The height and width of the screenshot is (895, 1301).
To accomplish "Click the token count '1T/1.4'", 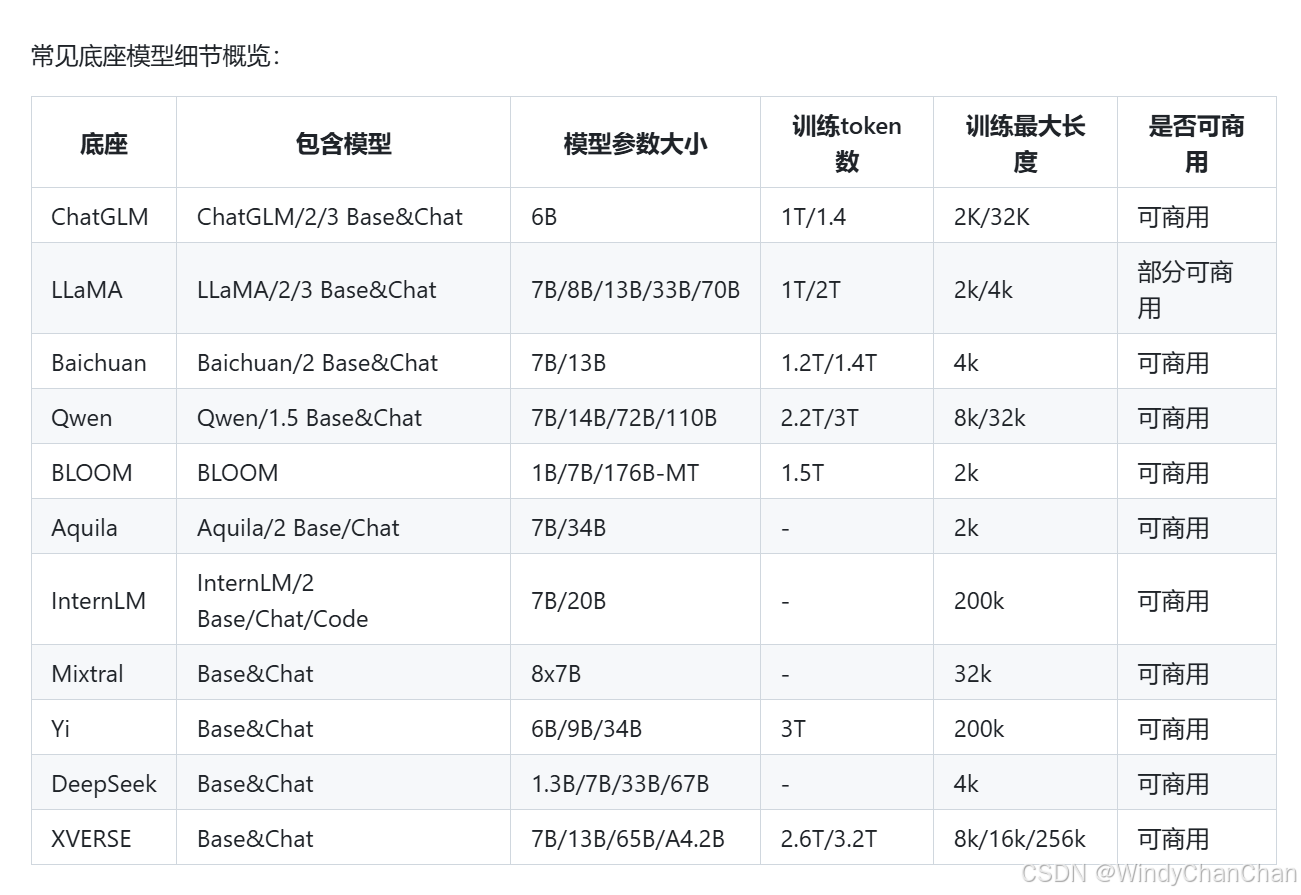I will [x=813, y=217].
